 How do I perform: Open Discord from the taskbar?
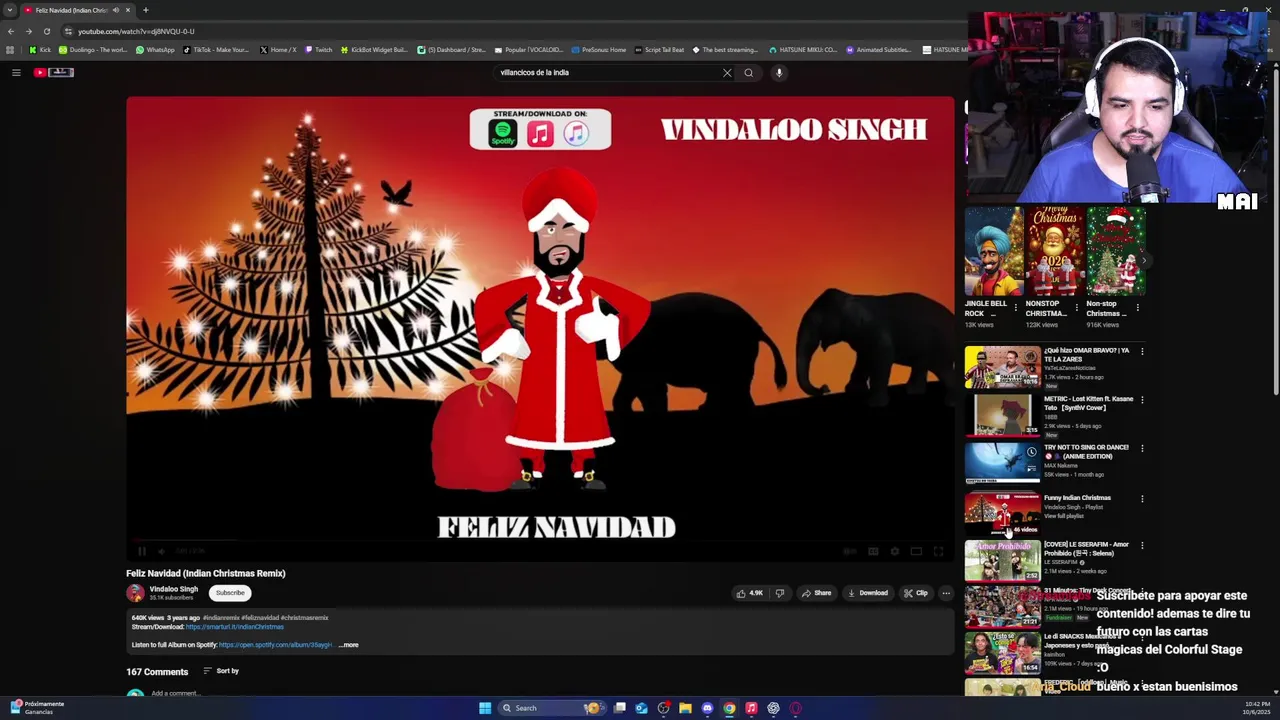(x=707, y=708)
